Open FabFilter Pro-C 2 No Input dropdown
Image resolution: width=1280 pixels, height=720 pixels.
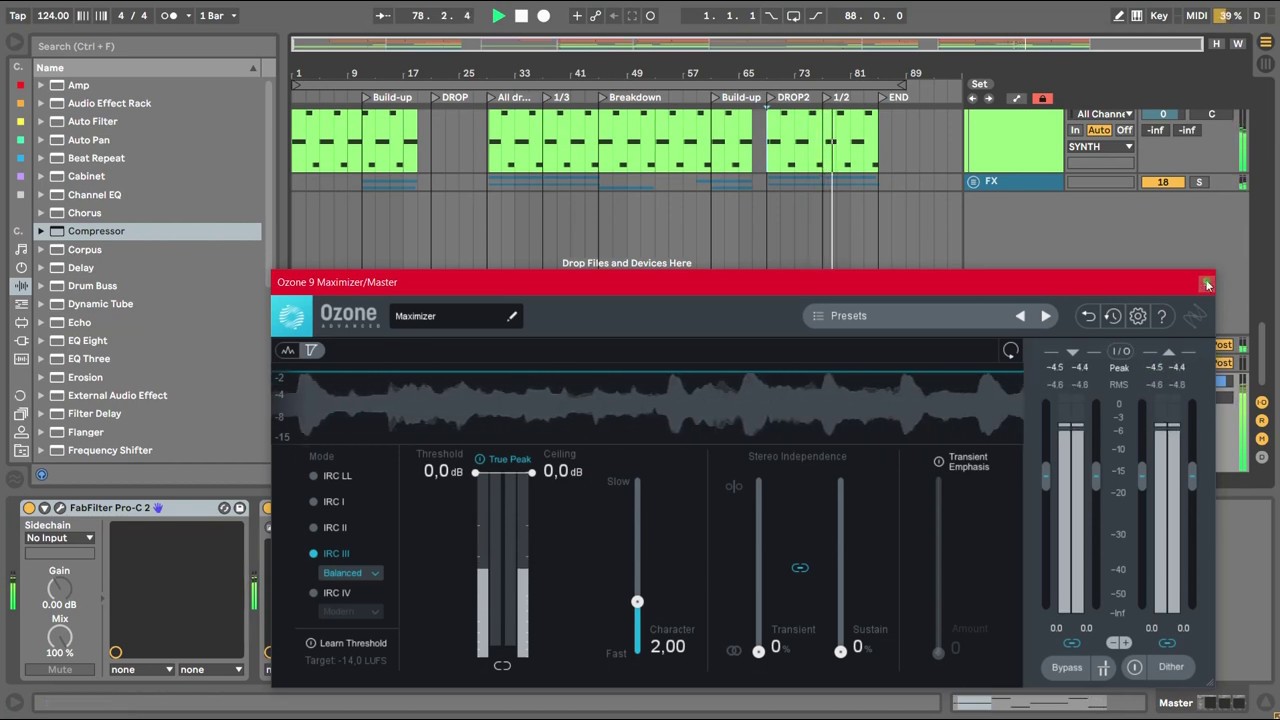point(60,538)
